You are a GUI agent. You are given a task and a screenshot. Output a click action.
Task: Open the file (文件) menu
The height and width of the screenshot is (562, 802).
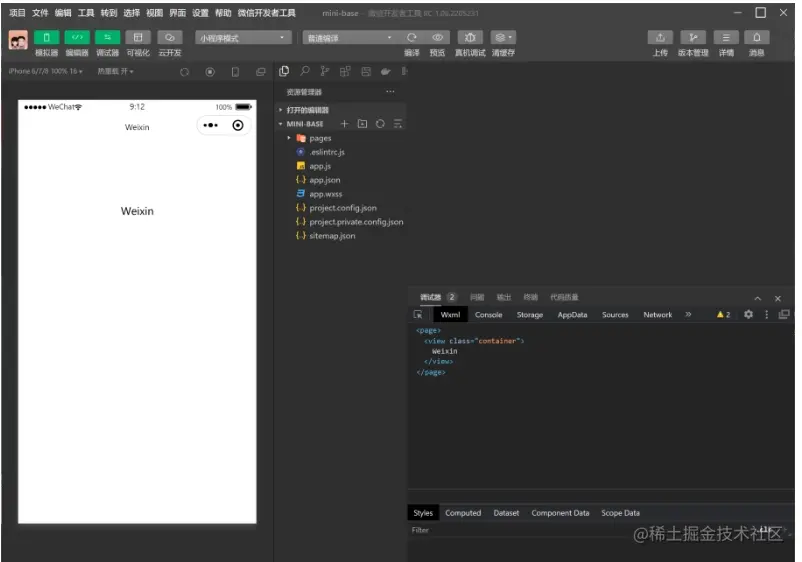tap(40, 13)
